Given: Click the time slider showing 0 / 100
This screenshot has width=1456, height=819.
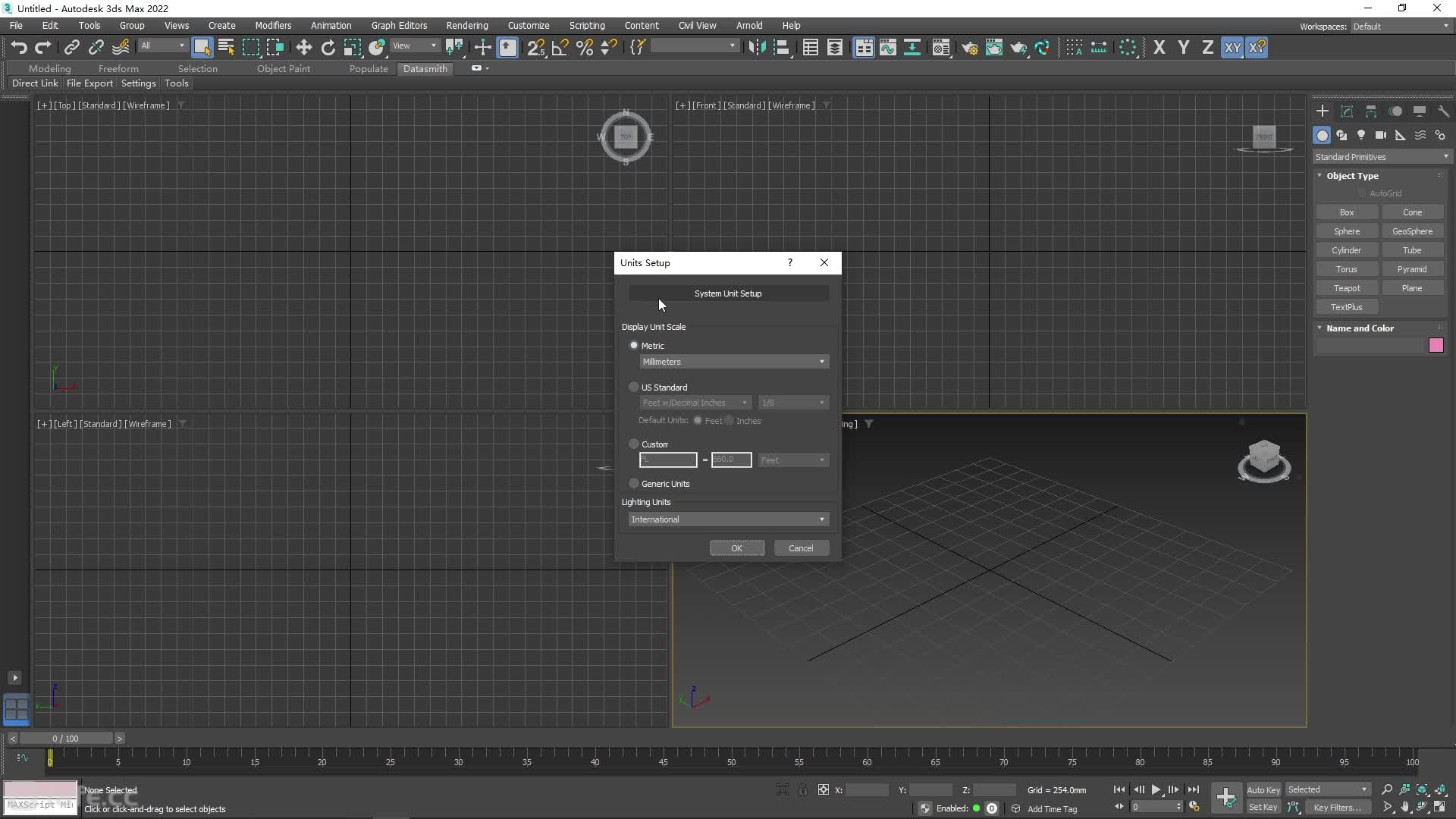Looking at the screenshot, I should (66, 738).
